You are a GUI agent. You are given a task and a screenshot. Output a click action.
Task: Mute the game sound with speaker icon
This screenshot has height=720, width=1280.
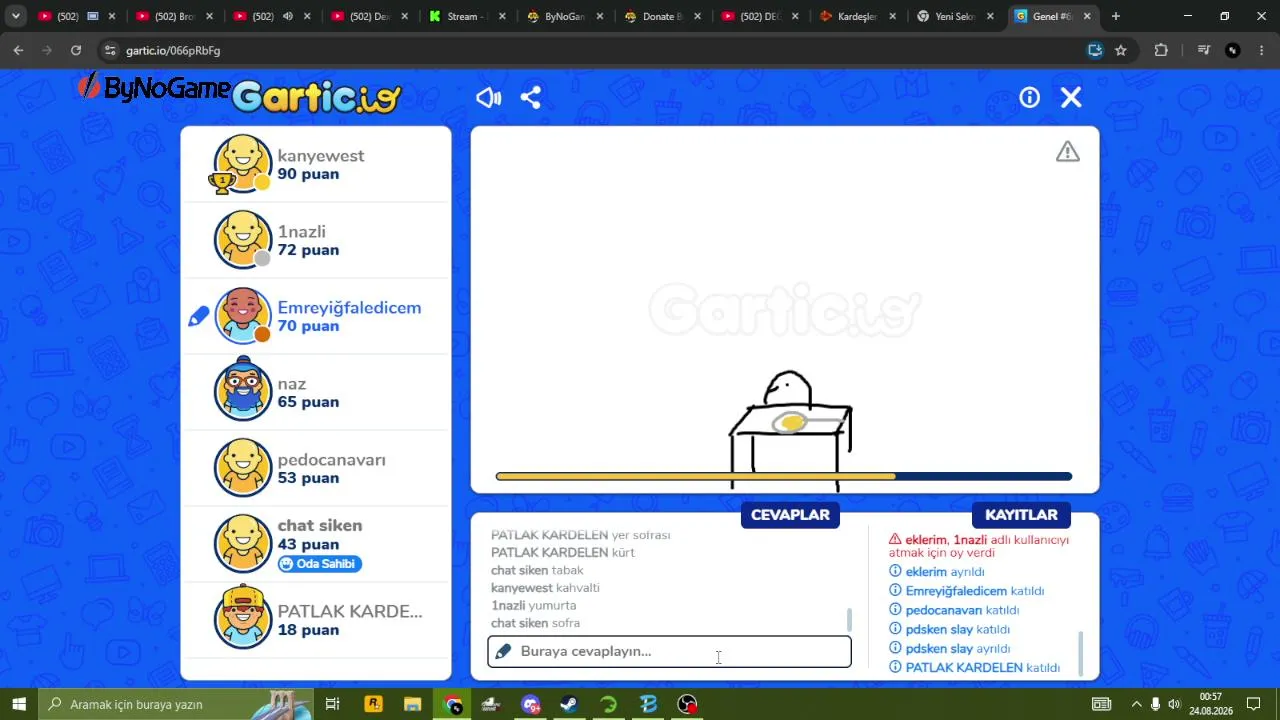pyautogui.click(x=488, y=97)
